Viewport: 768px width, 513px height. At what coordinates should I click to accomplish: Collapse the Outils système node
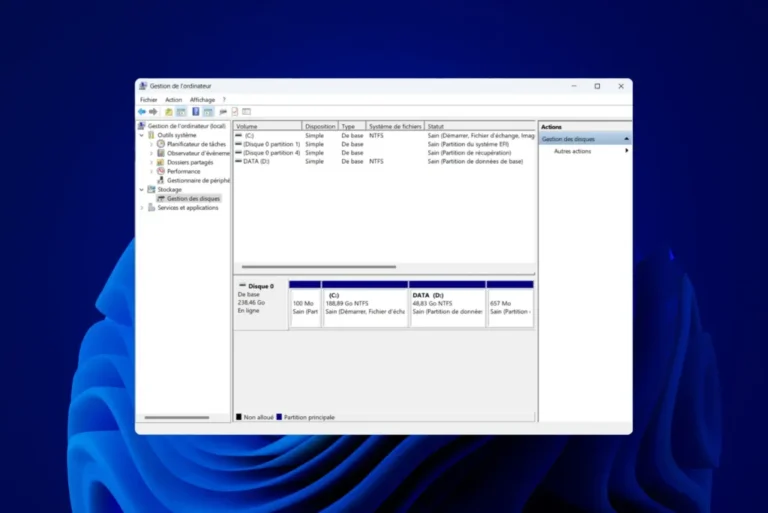click(x=142, y=135)
